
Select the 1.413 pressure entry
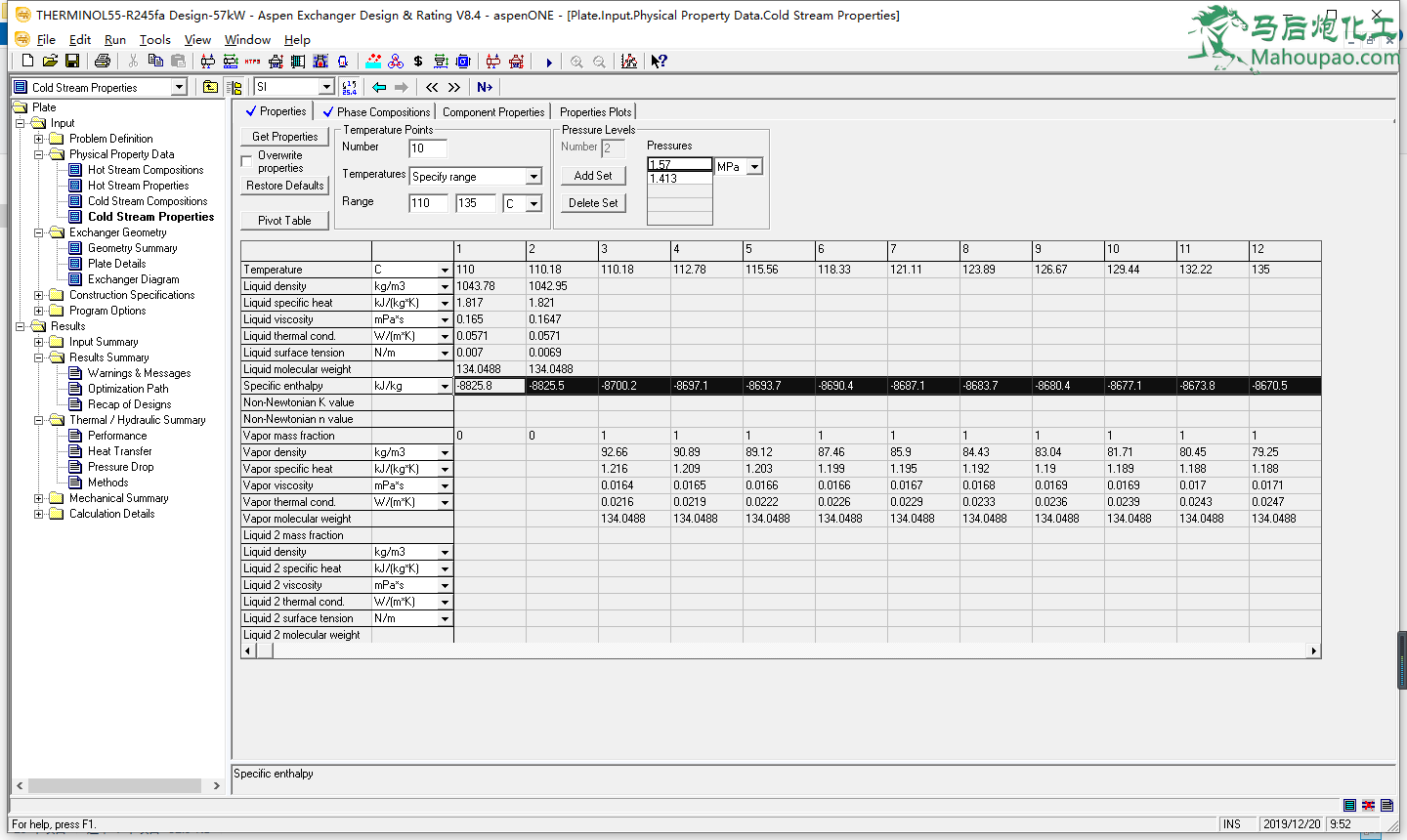tap(680, 179)
